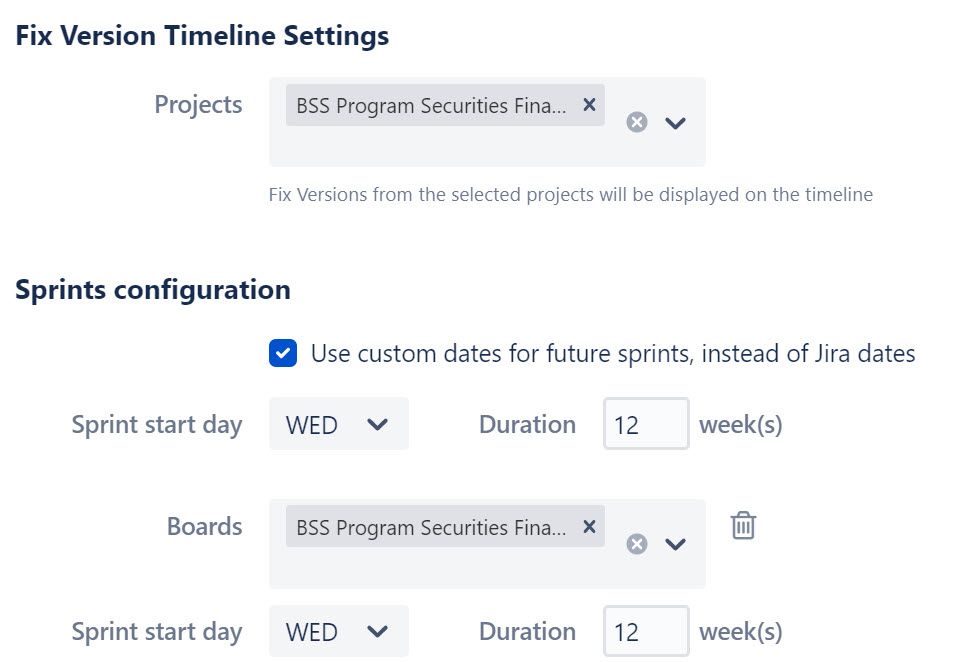Open the second Sprint start day WED dropdown
962x662 pixels.
tap(338, 631)
